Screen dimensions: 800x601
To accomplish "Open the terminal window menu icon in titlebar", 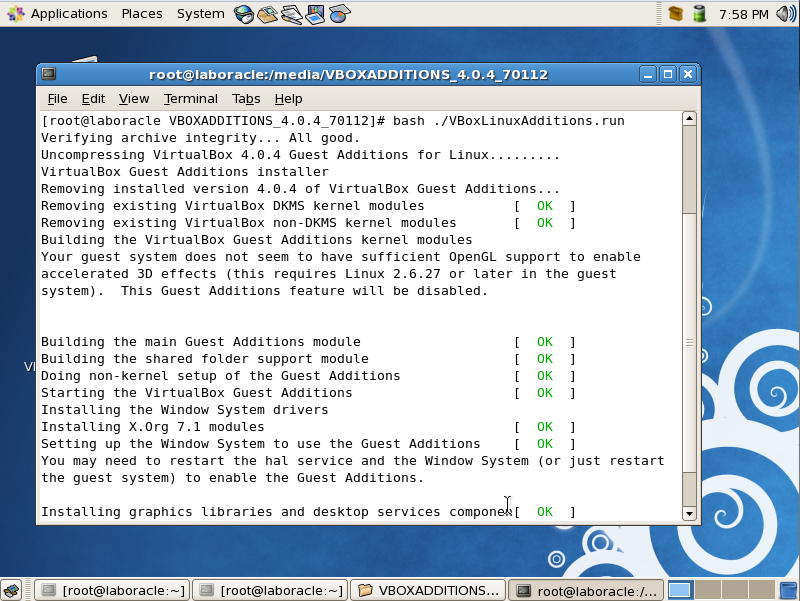I will pos(49,74).
